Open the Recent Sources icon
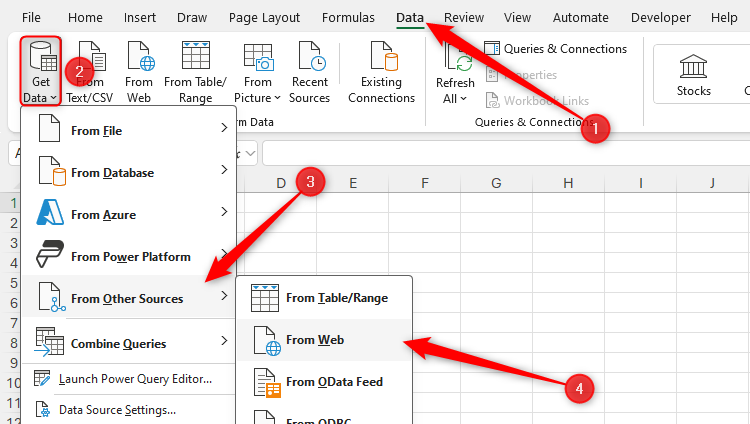Image resolution: width=750 pixels, height=424 pixels. (x=309, y=60)
